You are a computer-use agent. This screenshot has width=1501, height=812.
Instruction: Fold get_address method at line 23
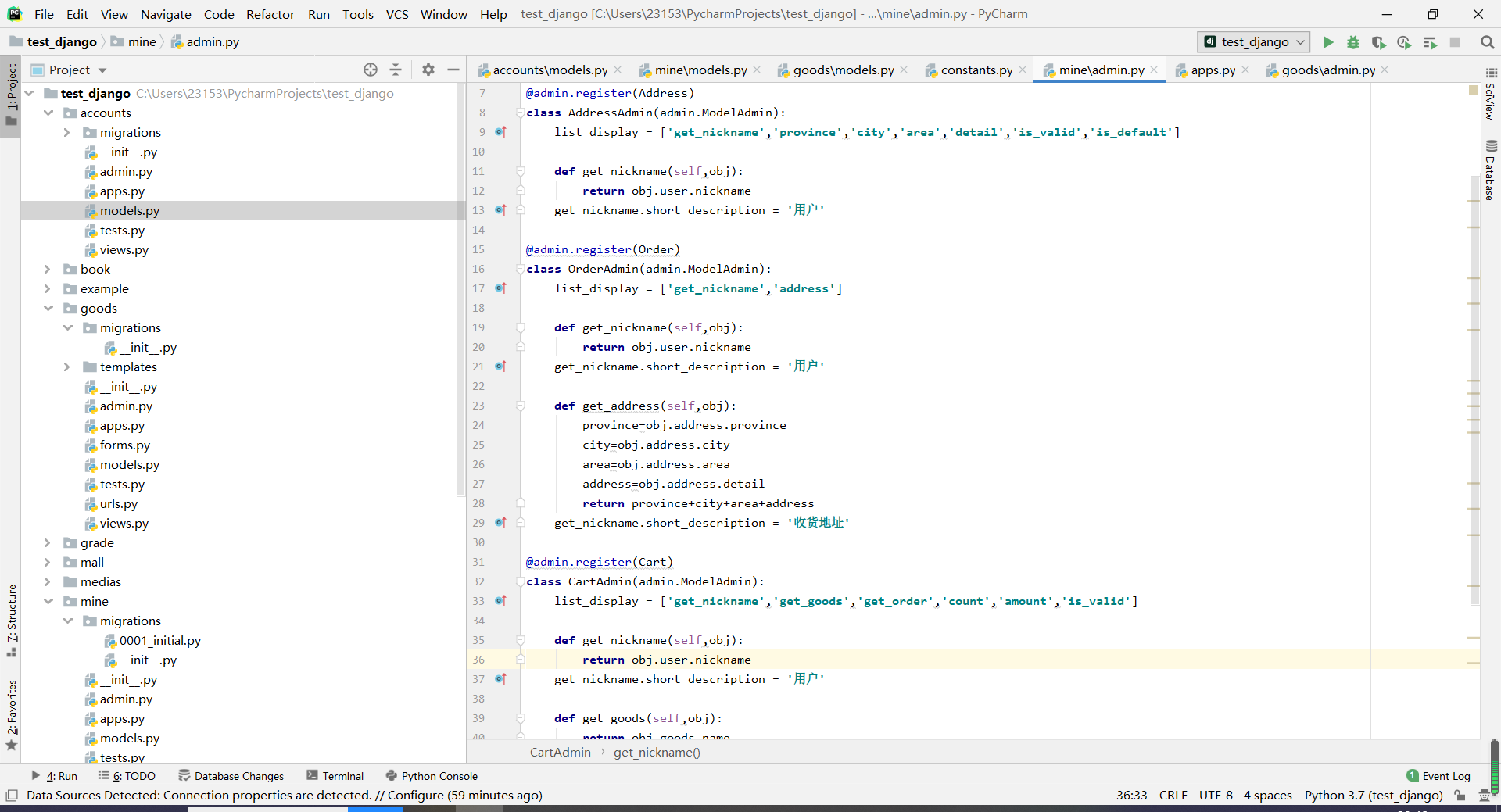[520, 406]
